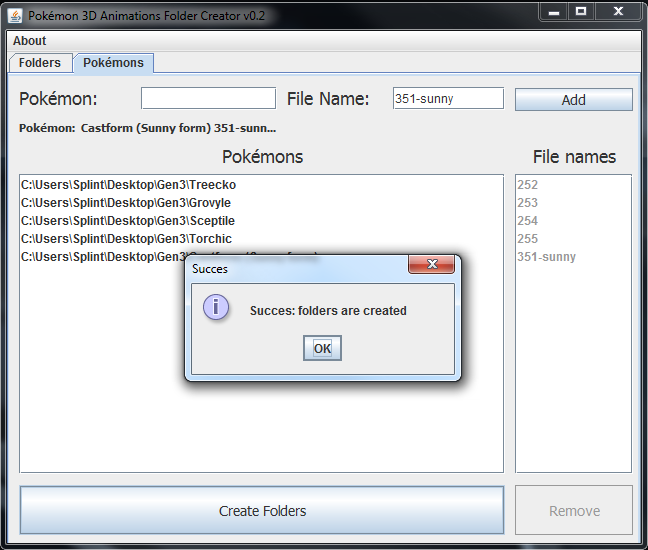Select the Gen3\Grovyle path row

pos(261,202)
